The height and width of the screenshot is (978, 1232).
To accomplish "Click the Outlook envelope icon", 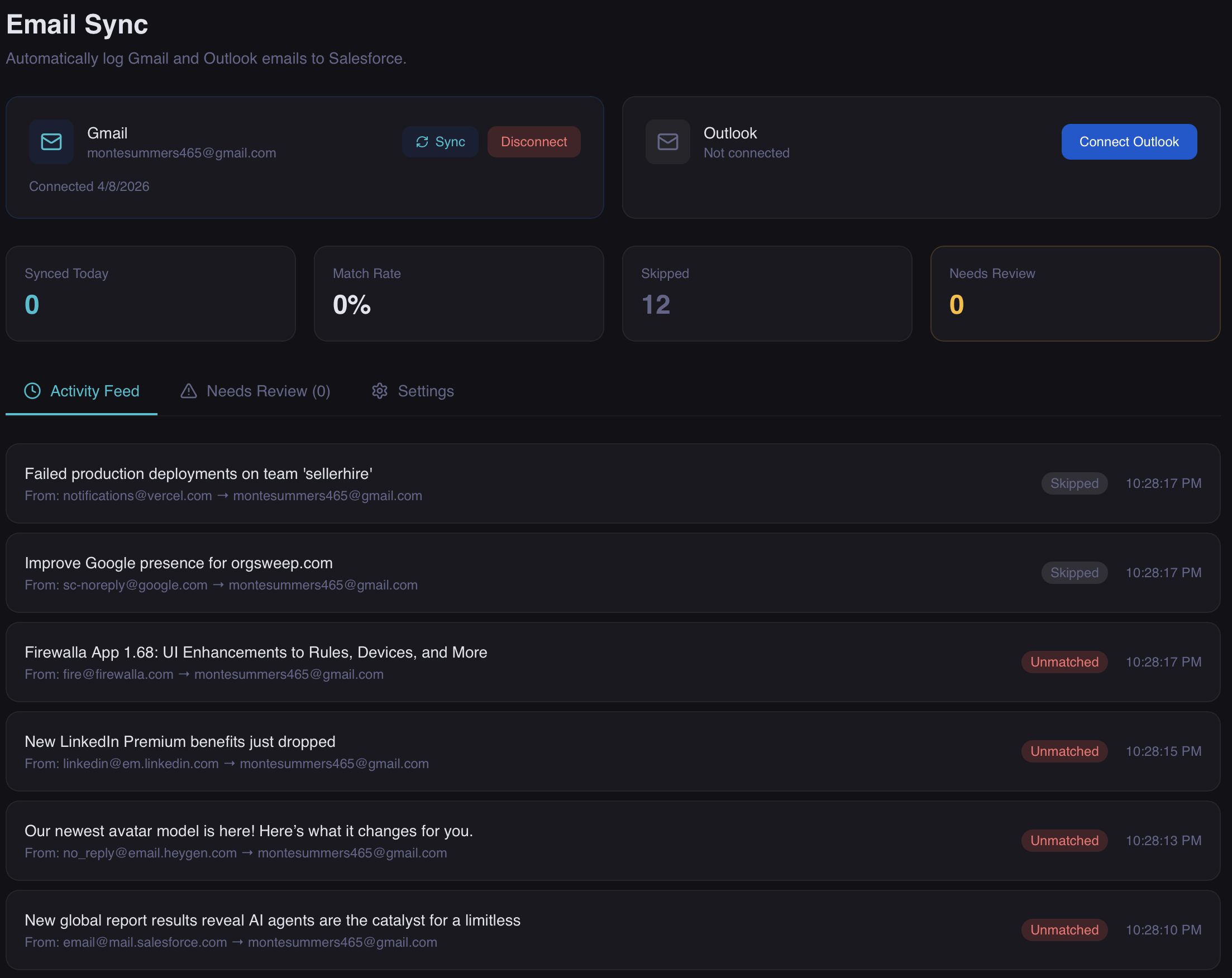I will click(667, 142).
